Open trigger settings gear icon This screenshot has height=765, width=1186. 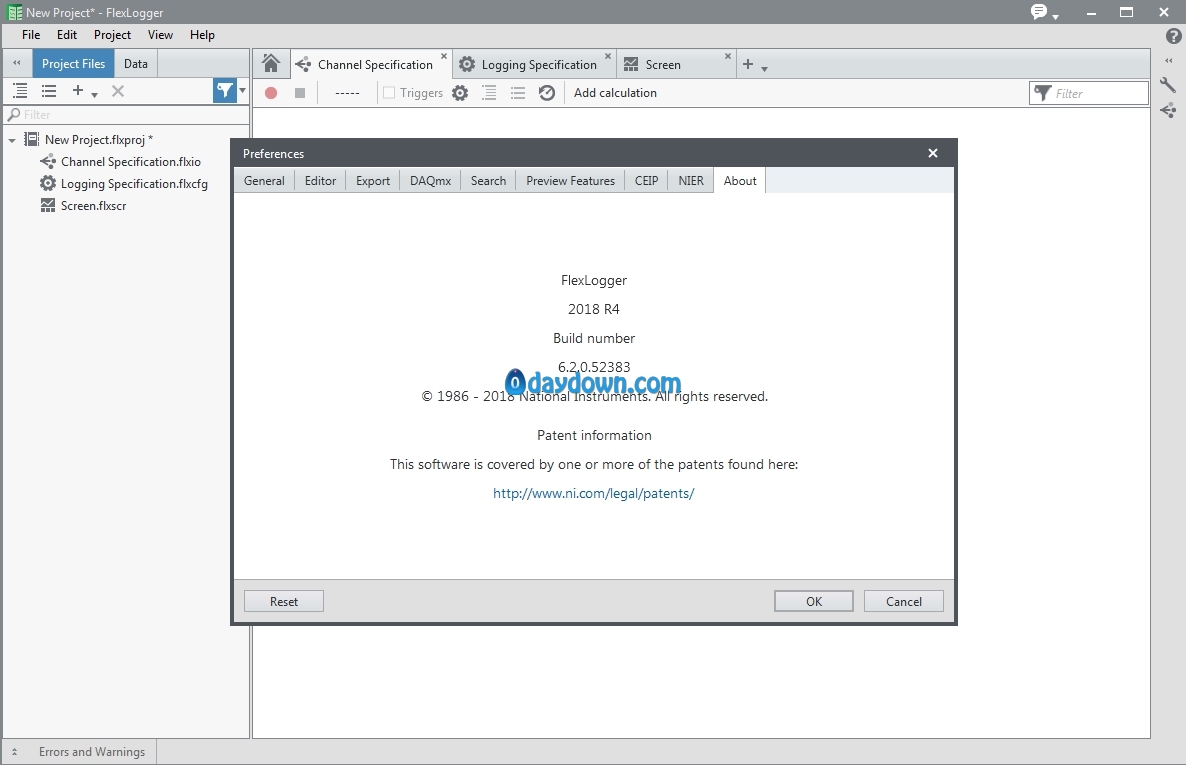click(460, 93)
